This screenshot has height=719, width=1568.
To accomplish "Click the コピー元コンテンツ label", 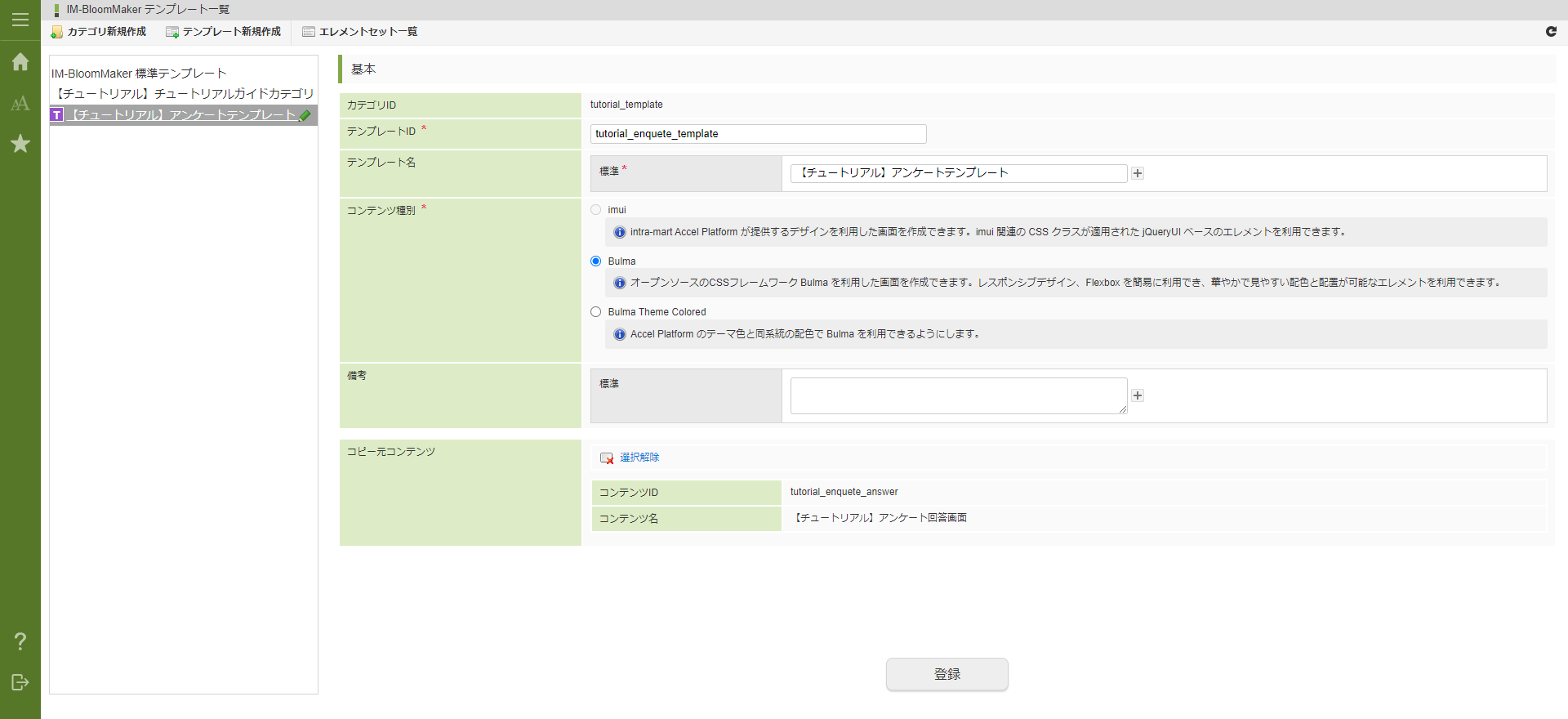I will pos(391,452).
